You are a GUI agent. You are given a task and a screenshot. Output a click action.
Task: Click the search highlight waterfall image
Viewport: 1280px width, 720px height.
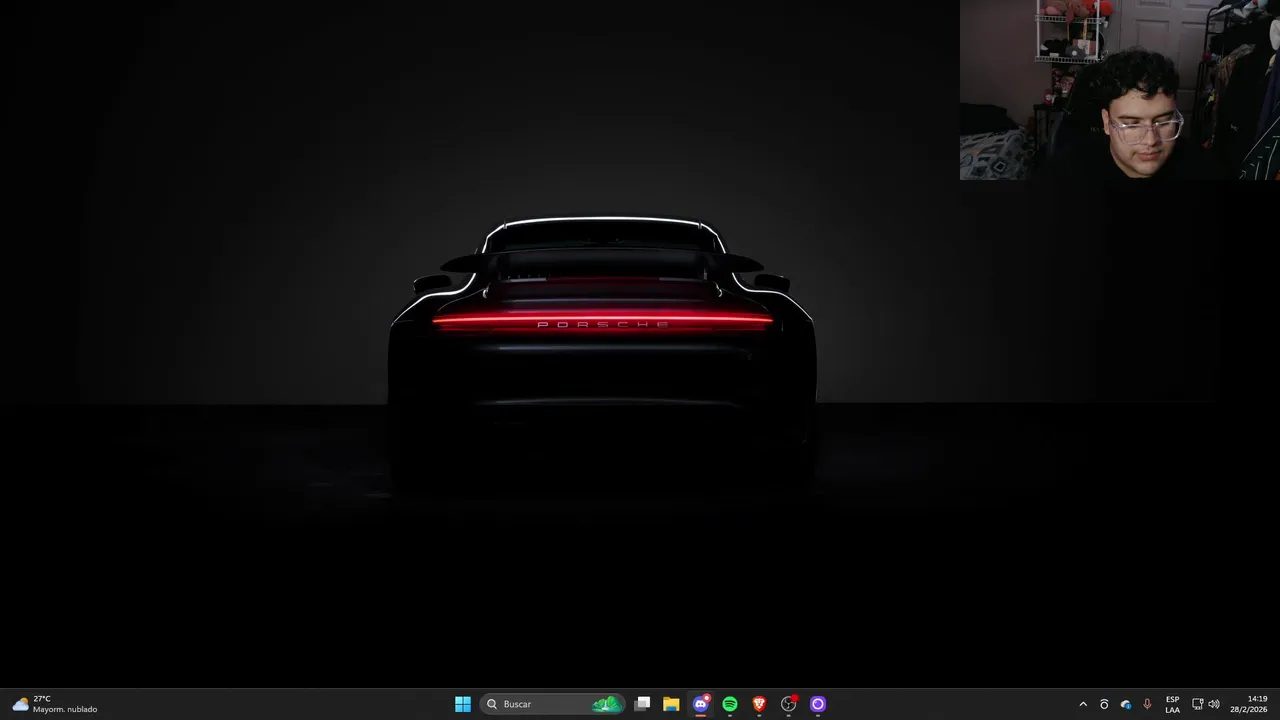pyautogui.click(x=606, y=704)
